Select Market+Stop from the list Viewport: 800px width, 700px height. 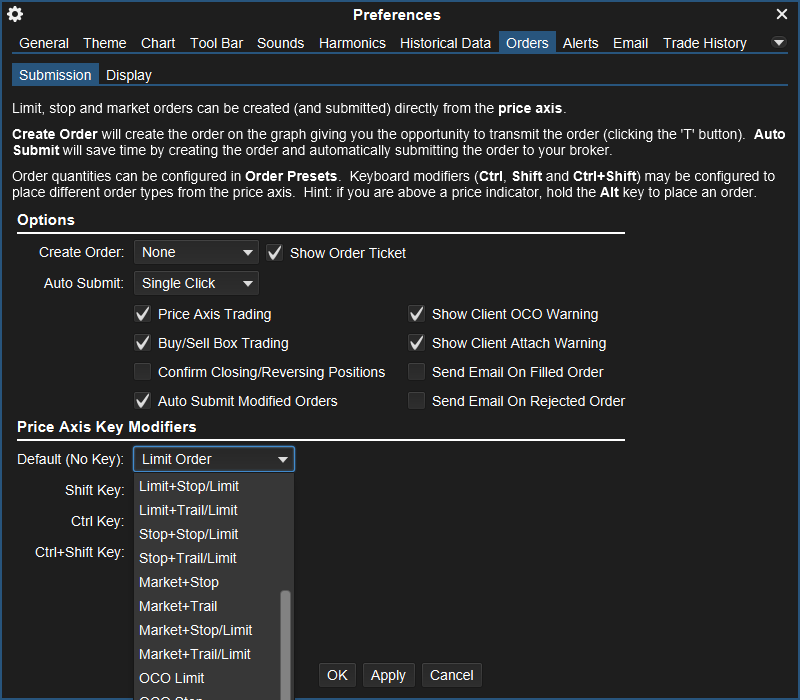(x=178, y=582)
